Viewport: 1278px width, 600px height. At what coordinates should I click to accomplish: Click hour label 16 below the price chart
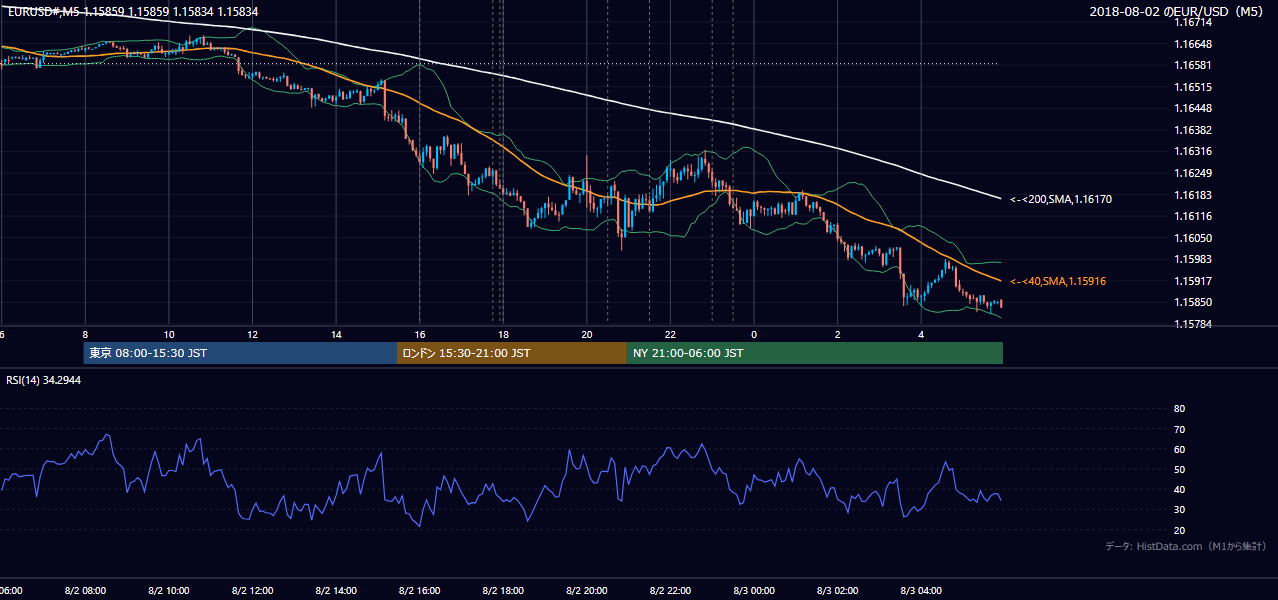click(420, 334)
